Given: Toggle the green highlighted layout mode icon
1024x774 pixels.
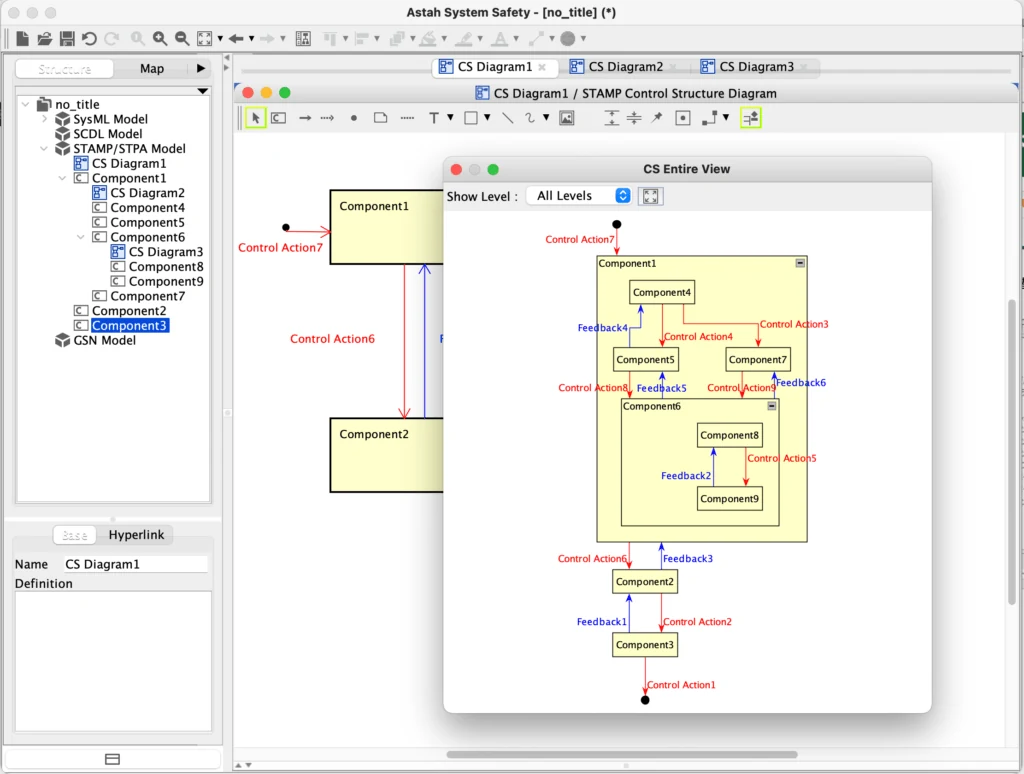Looking at the screenshot, I should click(x=750, y=118).
